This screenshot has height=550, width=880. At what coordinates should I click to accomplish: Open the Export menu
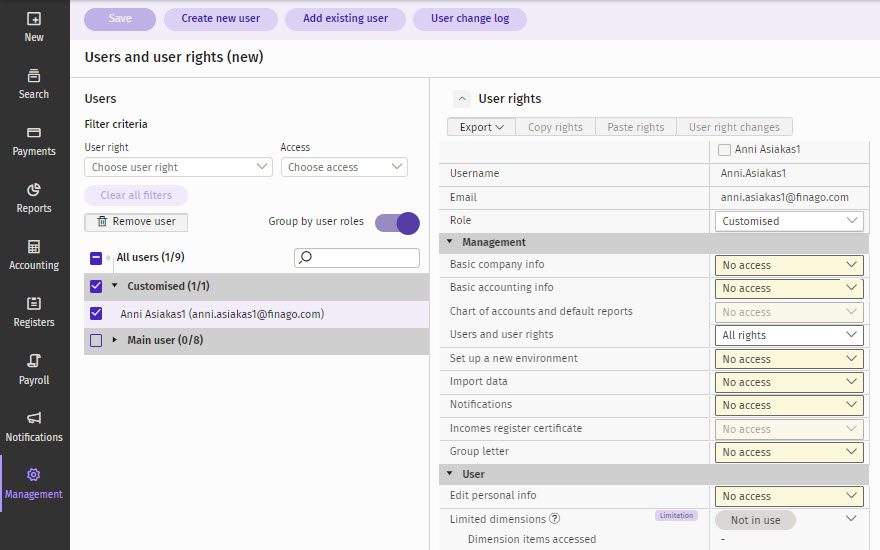pos(481,127)
